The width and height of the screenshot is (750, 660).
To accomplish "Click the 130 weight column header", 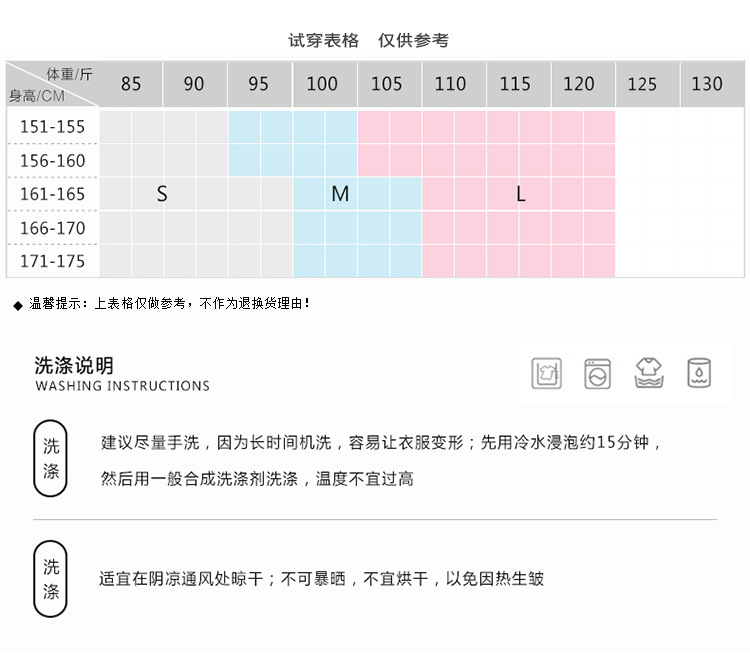I will click(x=707, y=85).
